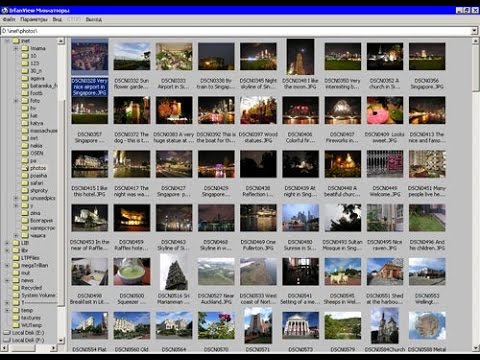Click the safari folder icon
Image resolution: width=480 pixels, height=360 pixels.
pyautogui.click(x=25, y=183)
